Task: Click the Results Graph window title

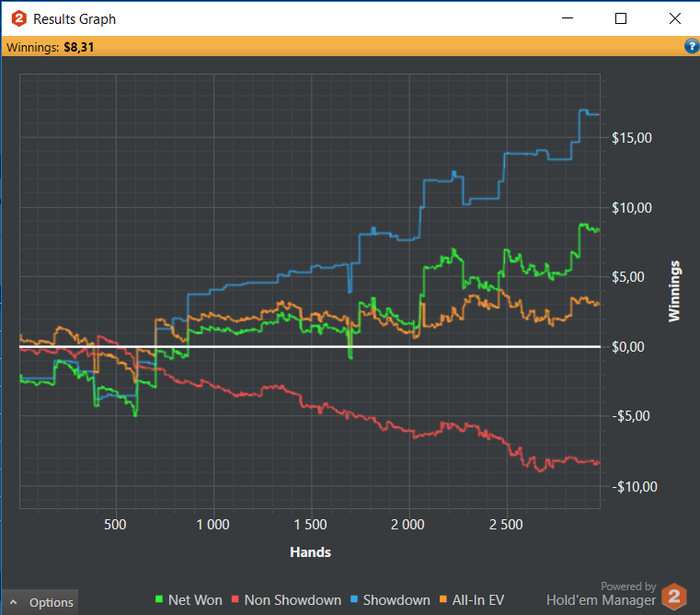Action: click(x=75, y=19)
